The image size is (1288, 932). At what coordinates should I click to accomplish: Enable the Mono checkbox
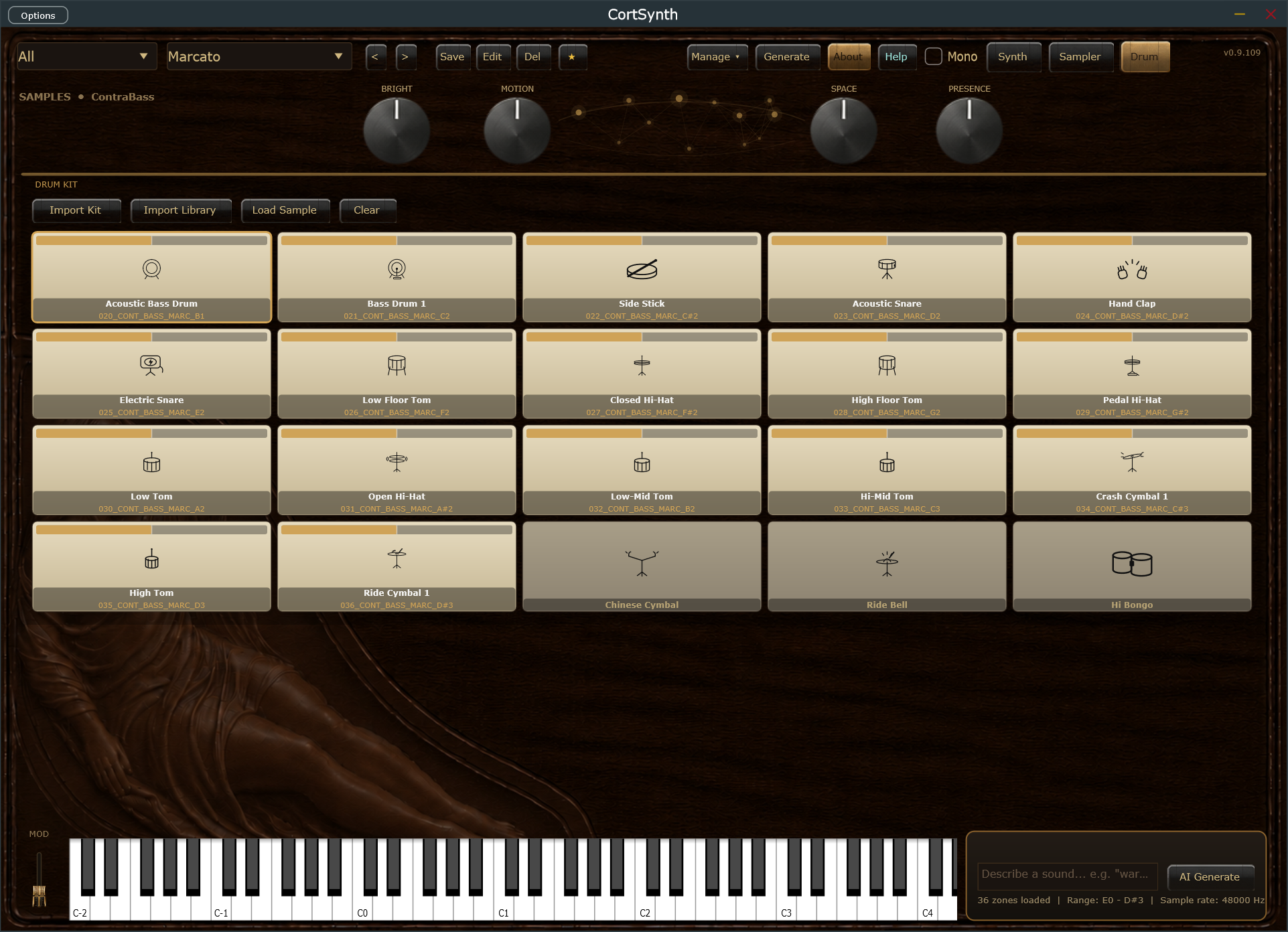pos(933,57)
